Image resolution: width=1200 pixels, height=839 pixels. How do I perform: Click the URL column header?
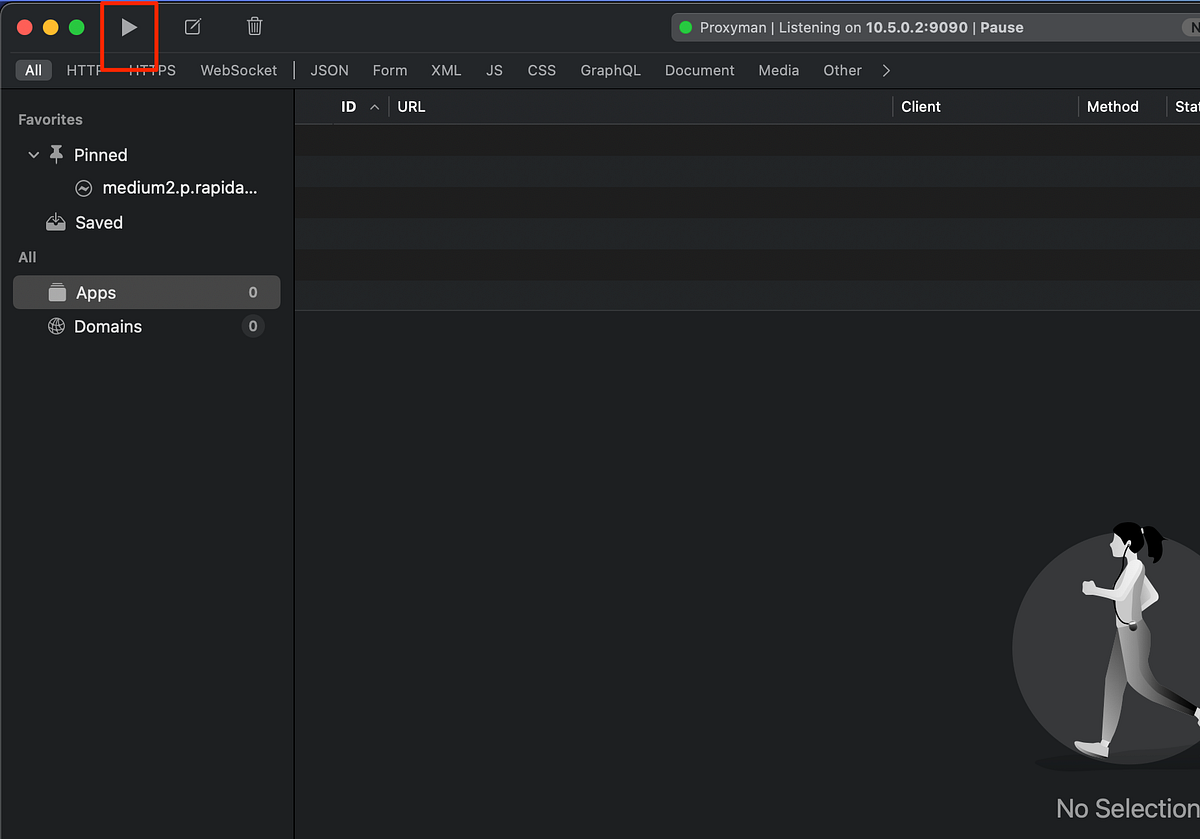(411, 106)
